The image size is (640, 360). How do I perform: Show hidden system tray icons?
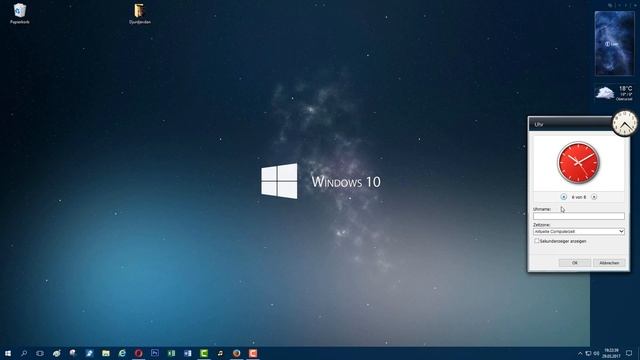point(580,353)
